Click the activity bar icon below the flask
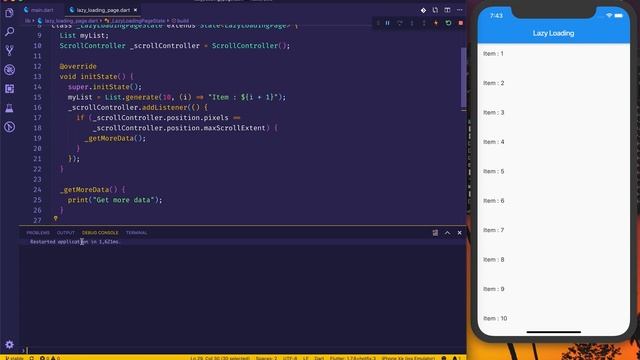Image resolution: width=640 pixels, height=360 pixels. [x=9, y=127]
